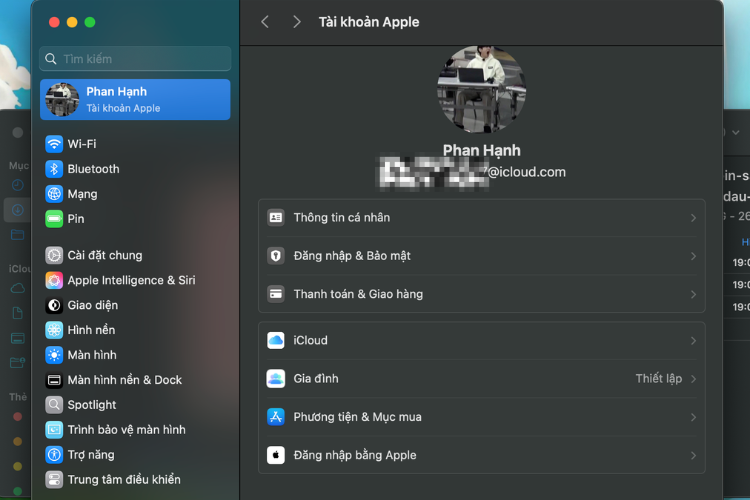Click Phương tiện & Mục mua text
This screenshot has width=750, height=500.
coord(358,417)
